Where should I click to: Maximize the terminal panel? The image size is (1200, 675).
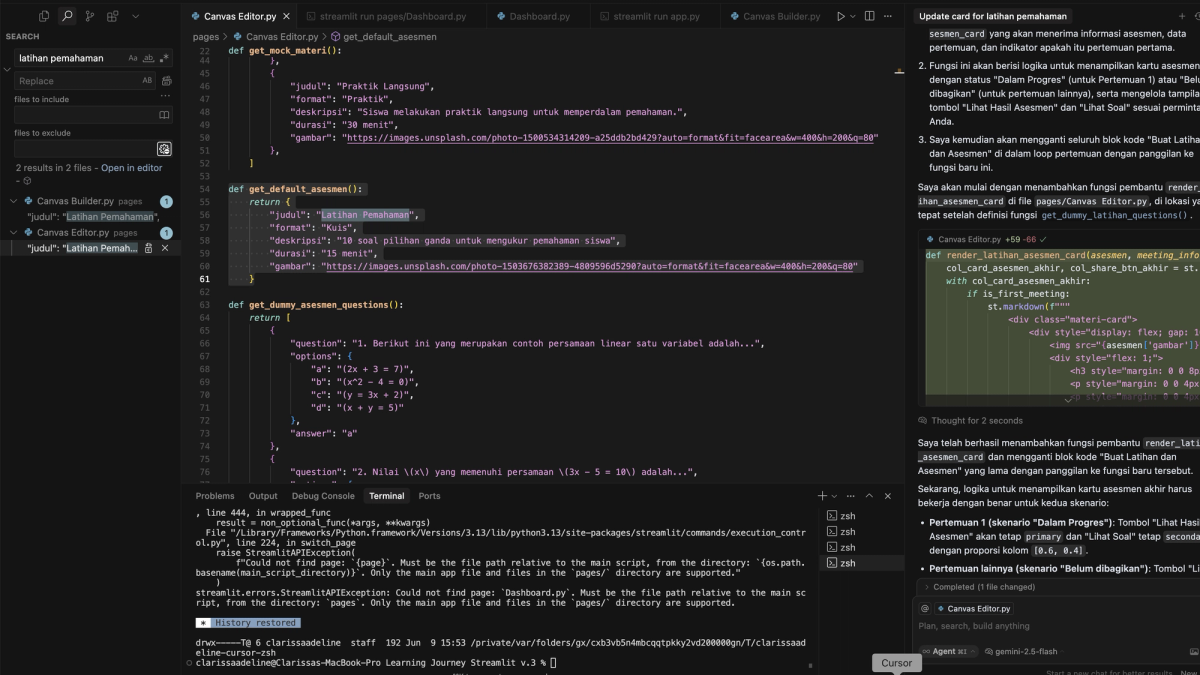coord(869,496)
